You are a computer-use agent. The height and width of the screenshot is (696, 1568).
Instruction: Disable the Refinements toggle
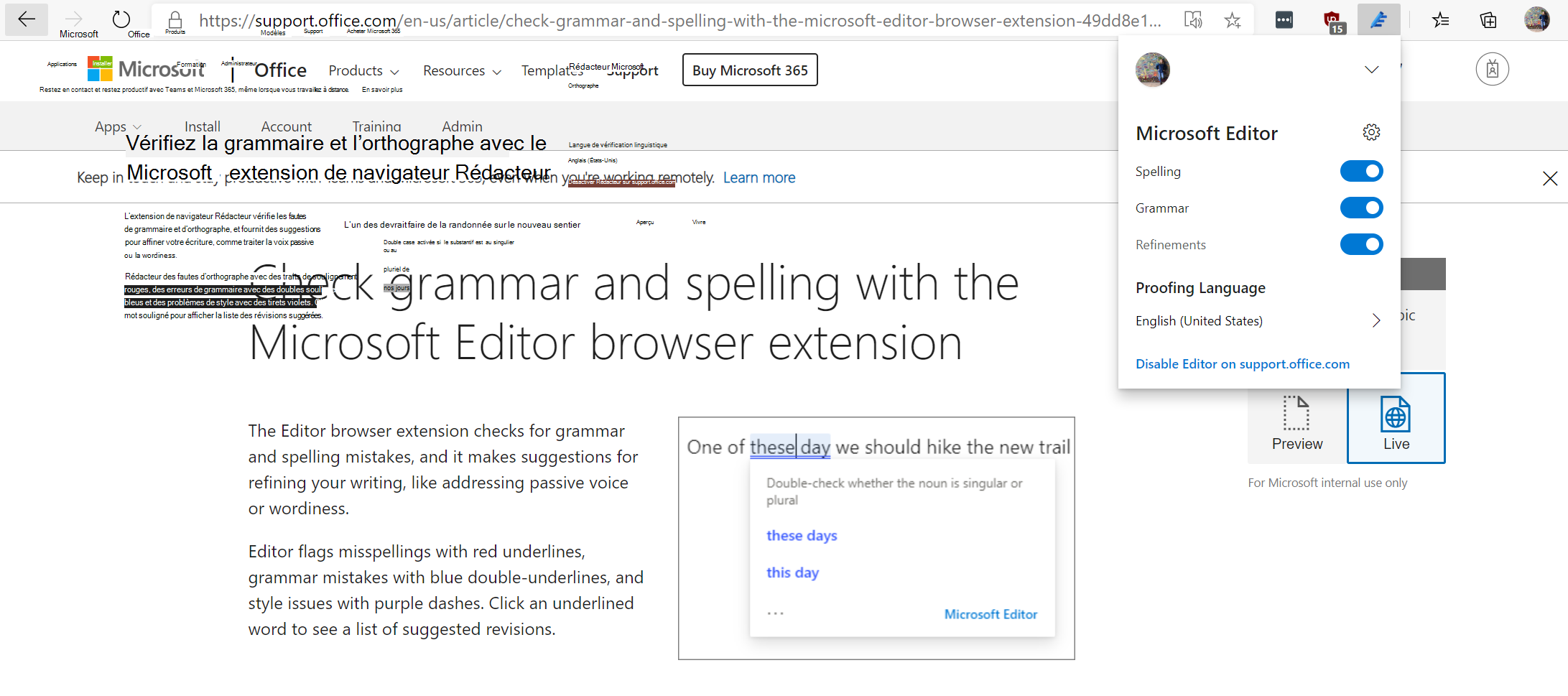[x=1361, y=244]
